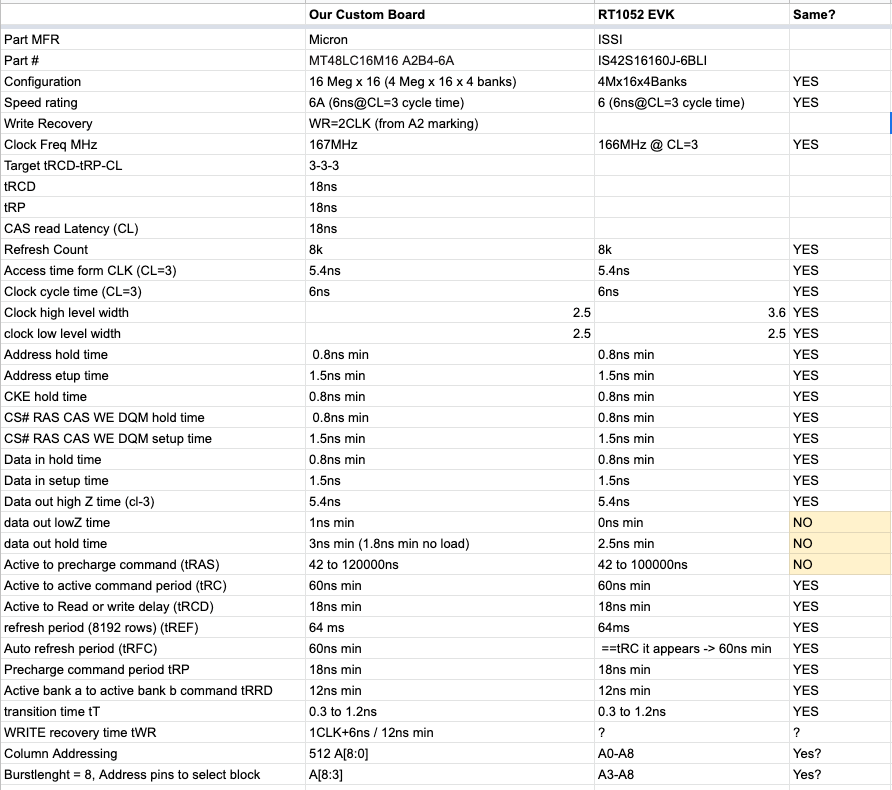Select the "167MHz" clock frequency cell

click(334, 145)
